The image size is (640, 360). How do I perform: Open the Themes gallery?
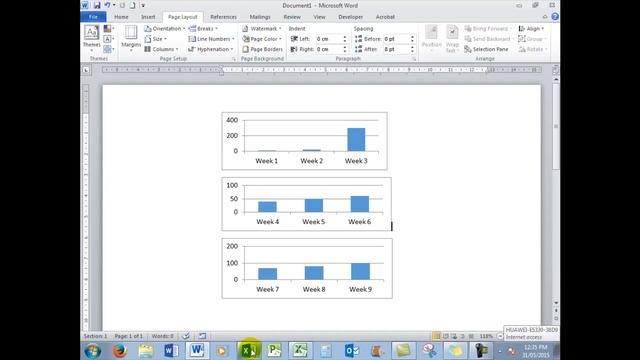pyautogui.click(x=91, y=38)
